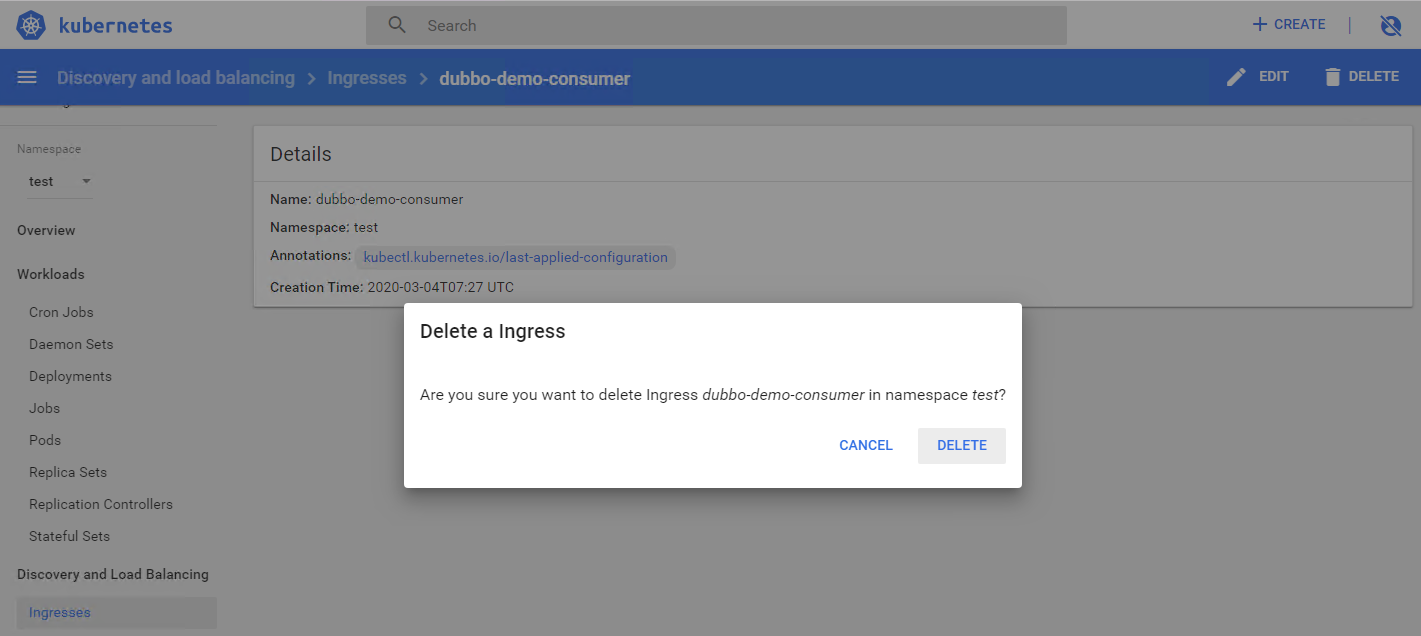
Task: Open the test namespace dropdown
Action: [59, 182]
